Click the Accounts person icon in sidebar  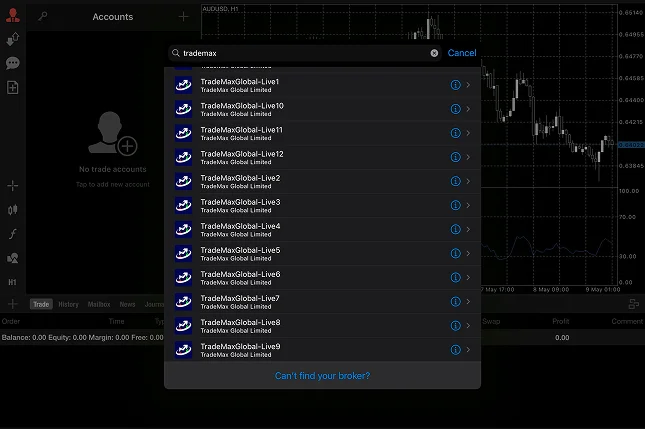(x=13, y=15)
